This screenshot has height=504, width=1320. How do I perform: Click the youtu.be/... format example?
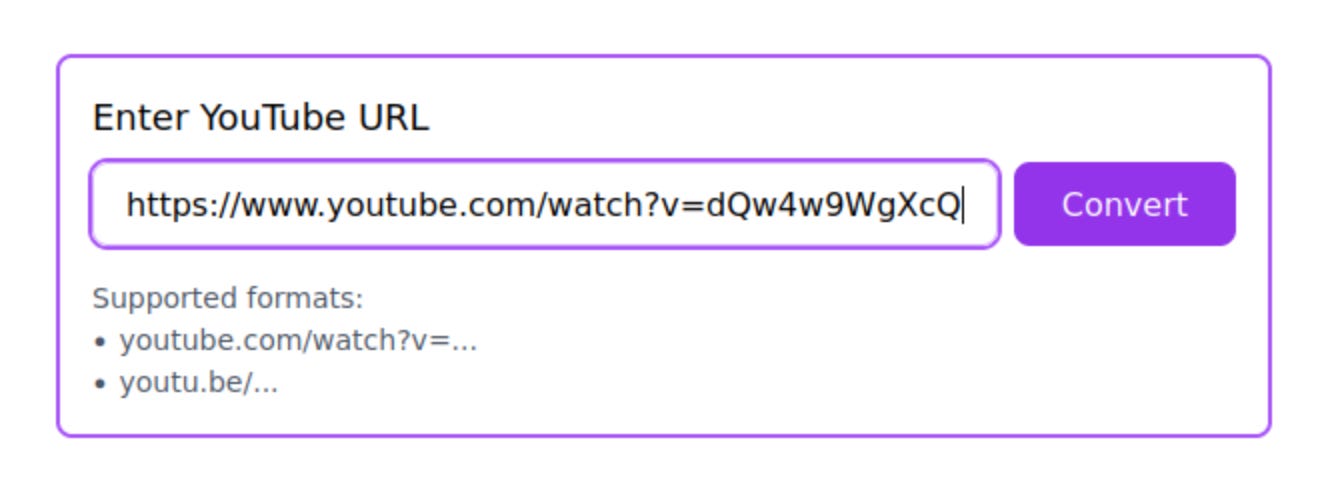tap(199, 383)
